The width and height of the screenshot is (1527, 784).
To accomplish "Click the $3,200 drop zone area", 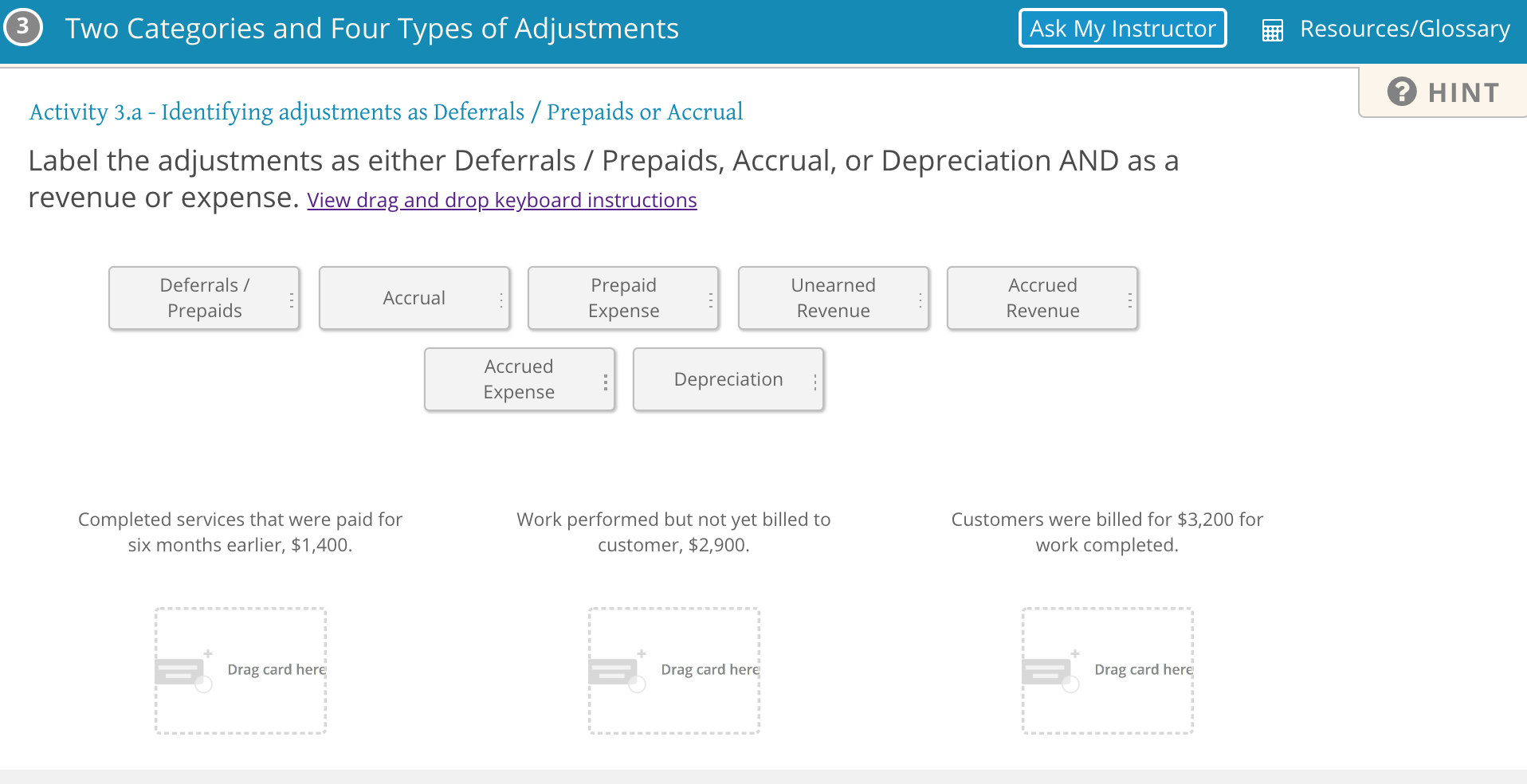I will (1108, 670).
